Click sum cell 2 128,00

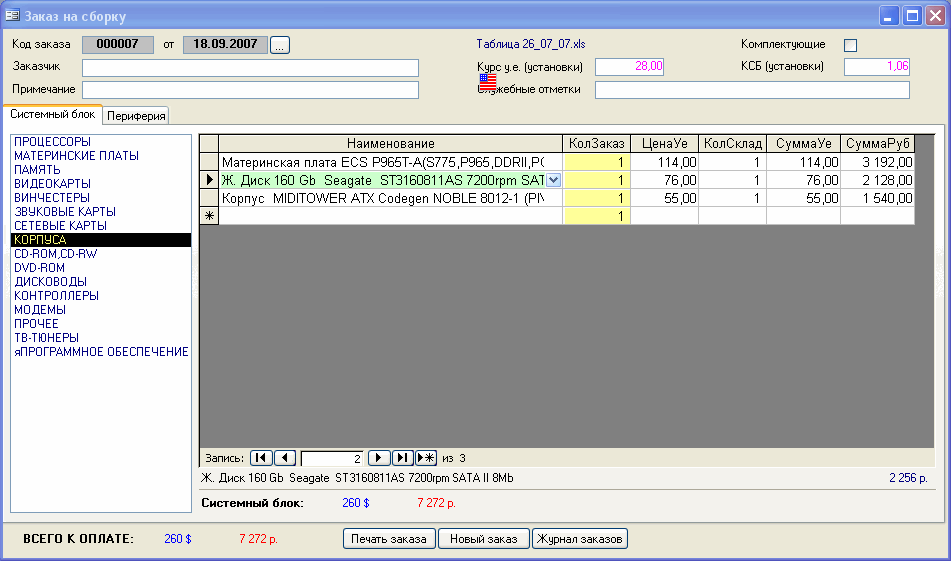point(878,180)
